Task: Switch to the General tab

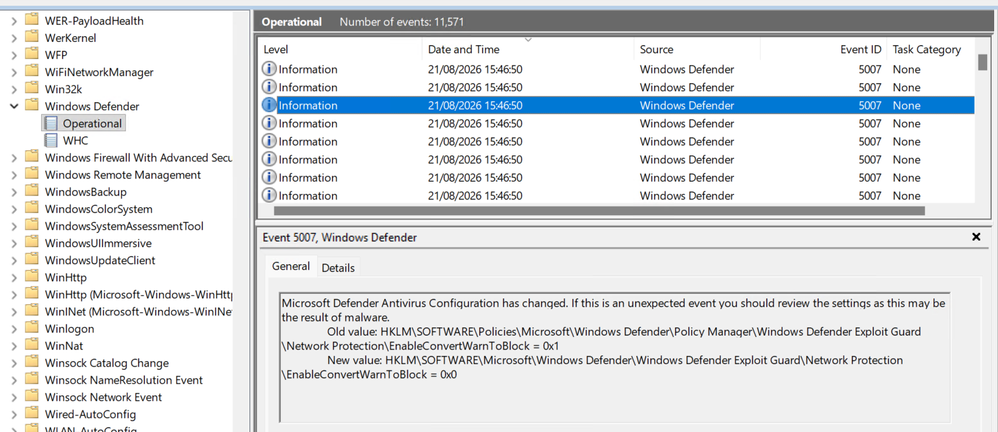Action: click(x=291, y=267)
